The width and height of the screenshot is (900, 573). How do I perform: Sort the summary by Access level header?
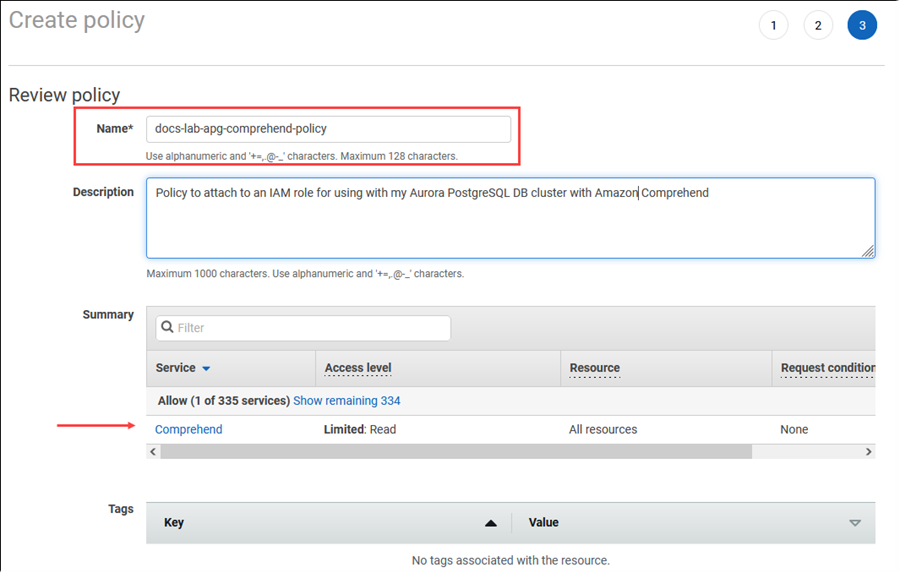coord(358,368)
